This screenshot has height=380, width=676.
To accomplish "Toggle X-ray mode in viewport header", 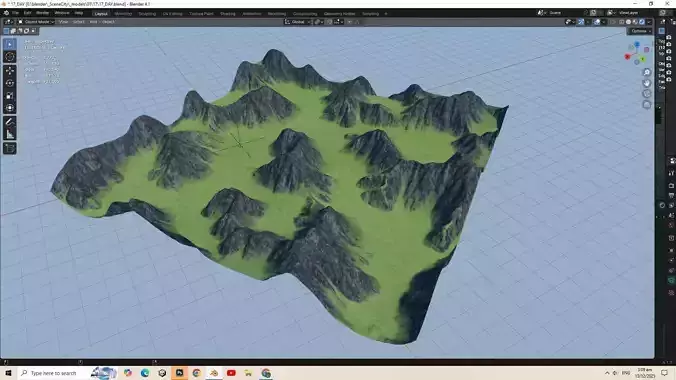I will click(612, 22).
